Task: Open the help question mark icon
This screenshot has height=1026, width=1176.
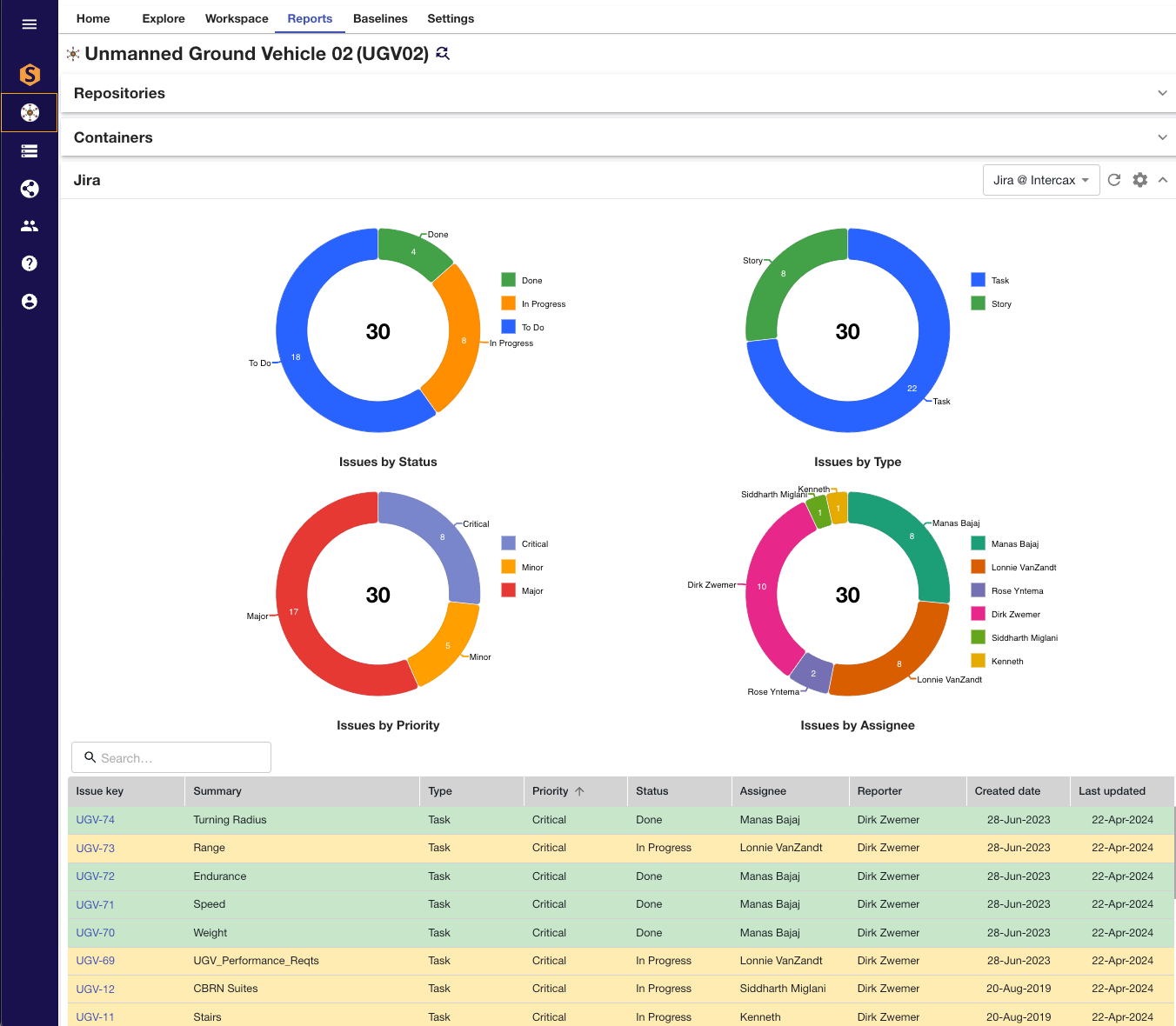Action: click(x=30, y=263)
